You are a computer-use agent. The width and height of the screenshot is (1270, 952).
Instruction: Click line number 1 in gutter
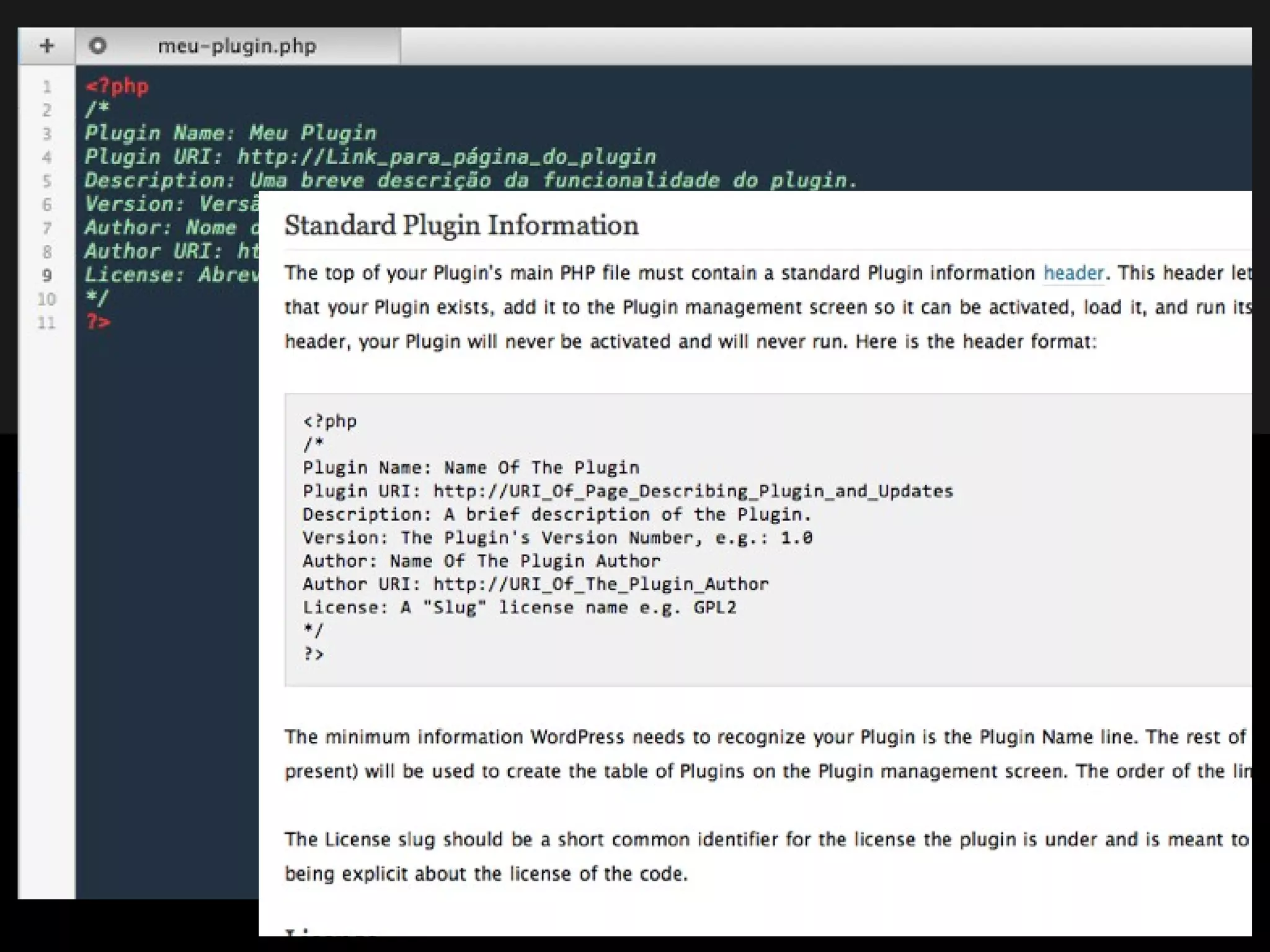click(47, 87)
